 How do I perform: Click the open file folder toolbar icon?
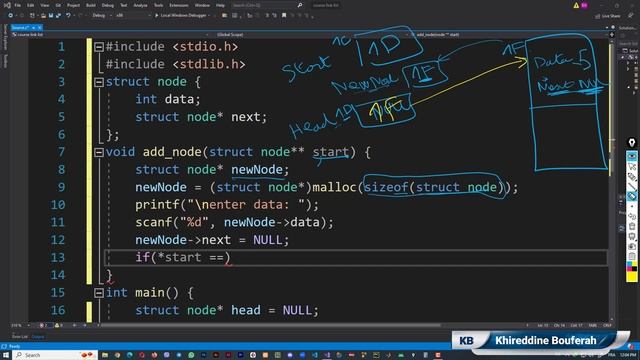pyautogui.click(x=43, y=16)
